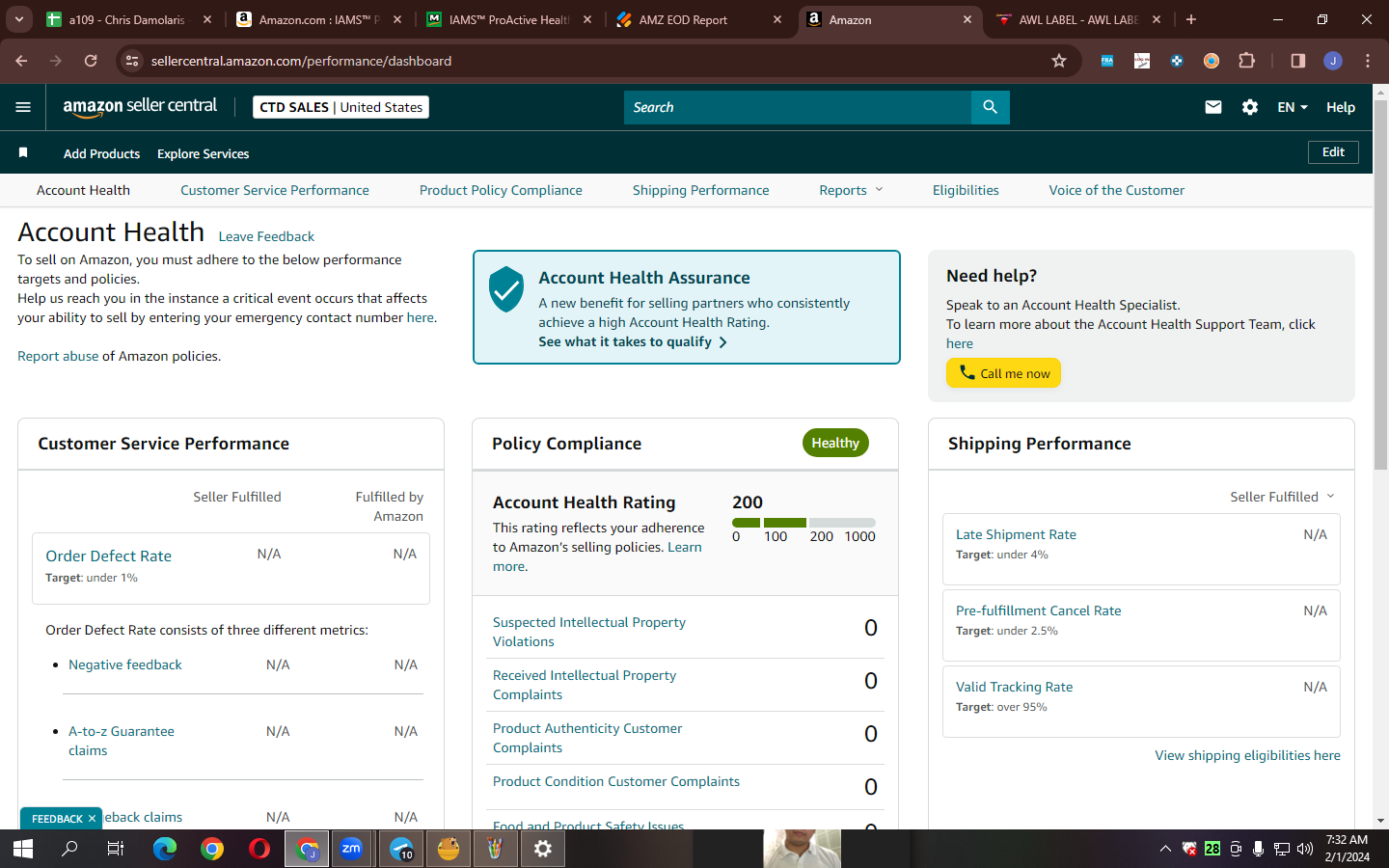Launch Microsoft Edge from the taskbar
Image resolution: width=1389 pixels, height=868 pixels.
click(x=165, y=849)
